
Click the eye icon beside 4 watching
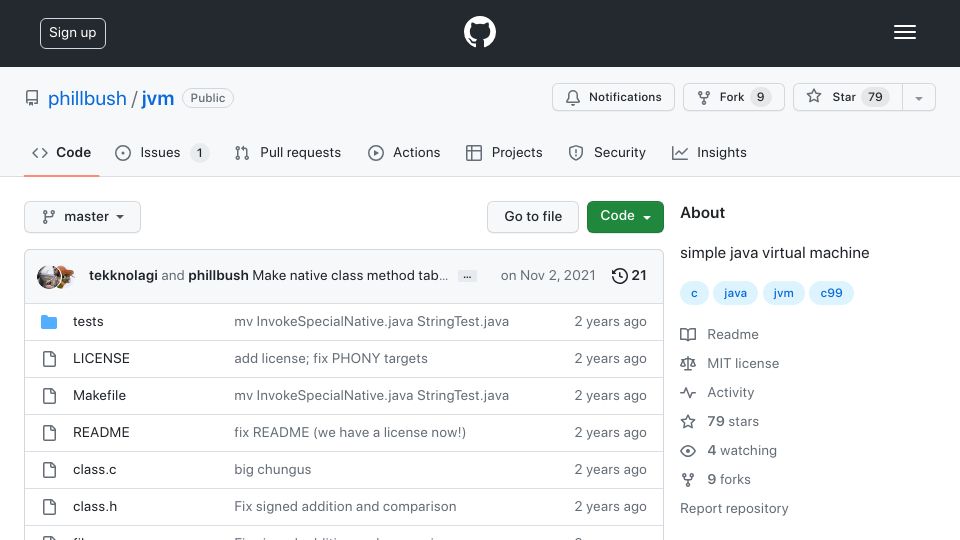click(688, 451)
